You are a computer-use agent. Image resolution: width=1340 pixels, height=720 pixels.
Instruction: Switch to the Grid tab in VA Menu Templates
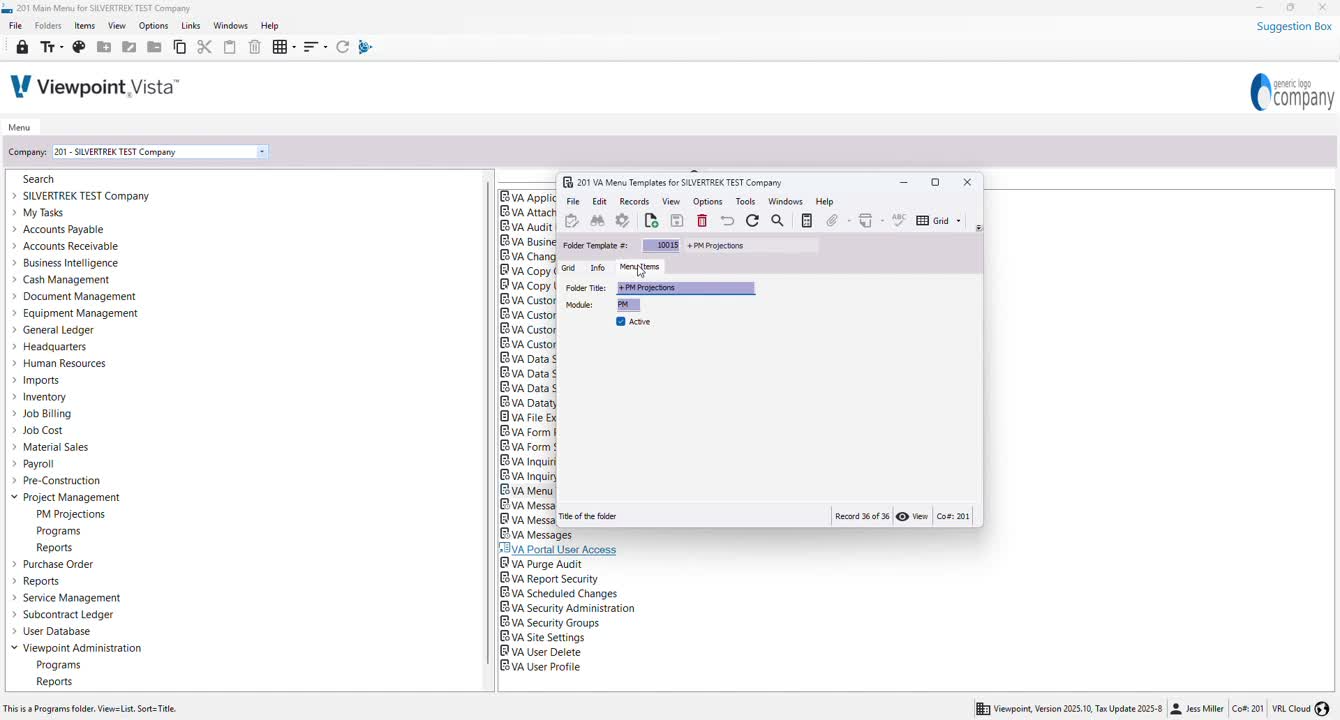pyautogui.click(x=568, y=268)
